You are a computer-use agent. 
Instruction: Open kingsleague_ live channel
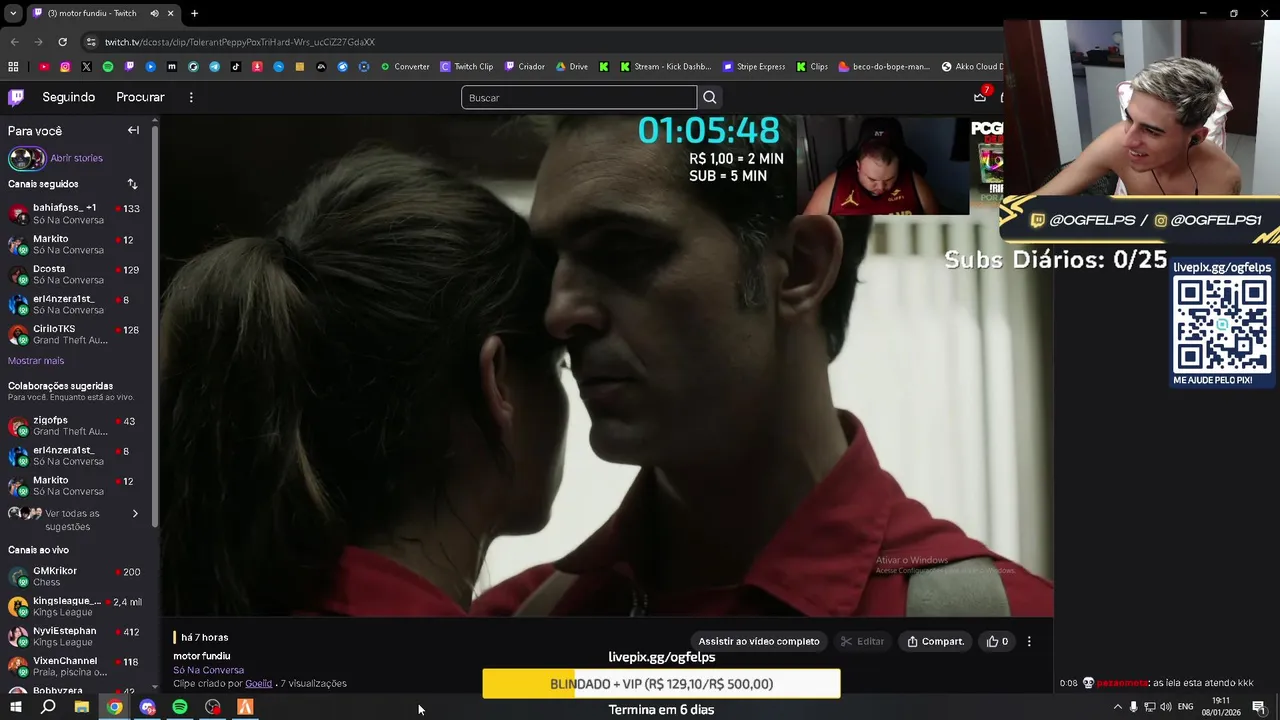(x=75, y=607)
